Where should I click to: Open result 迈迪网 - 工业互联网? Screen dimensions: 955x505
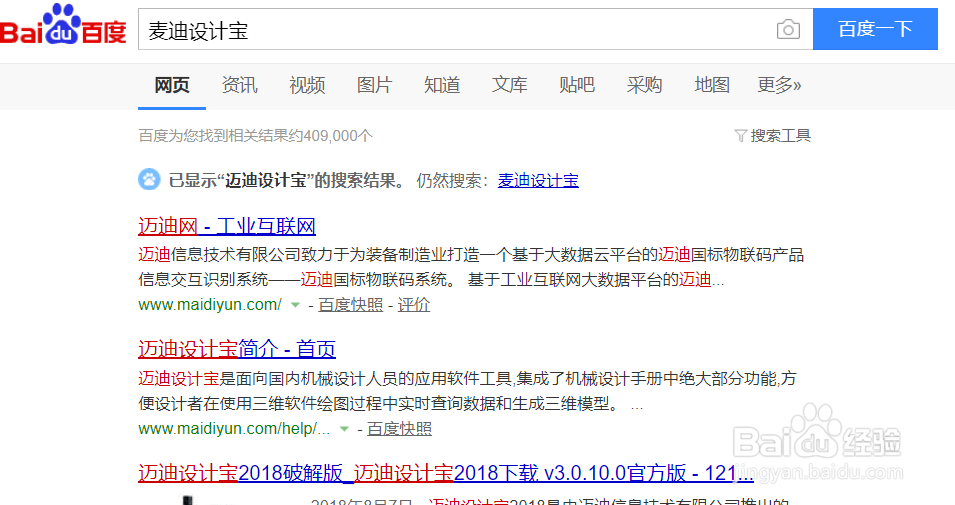(x=227, y=227)
